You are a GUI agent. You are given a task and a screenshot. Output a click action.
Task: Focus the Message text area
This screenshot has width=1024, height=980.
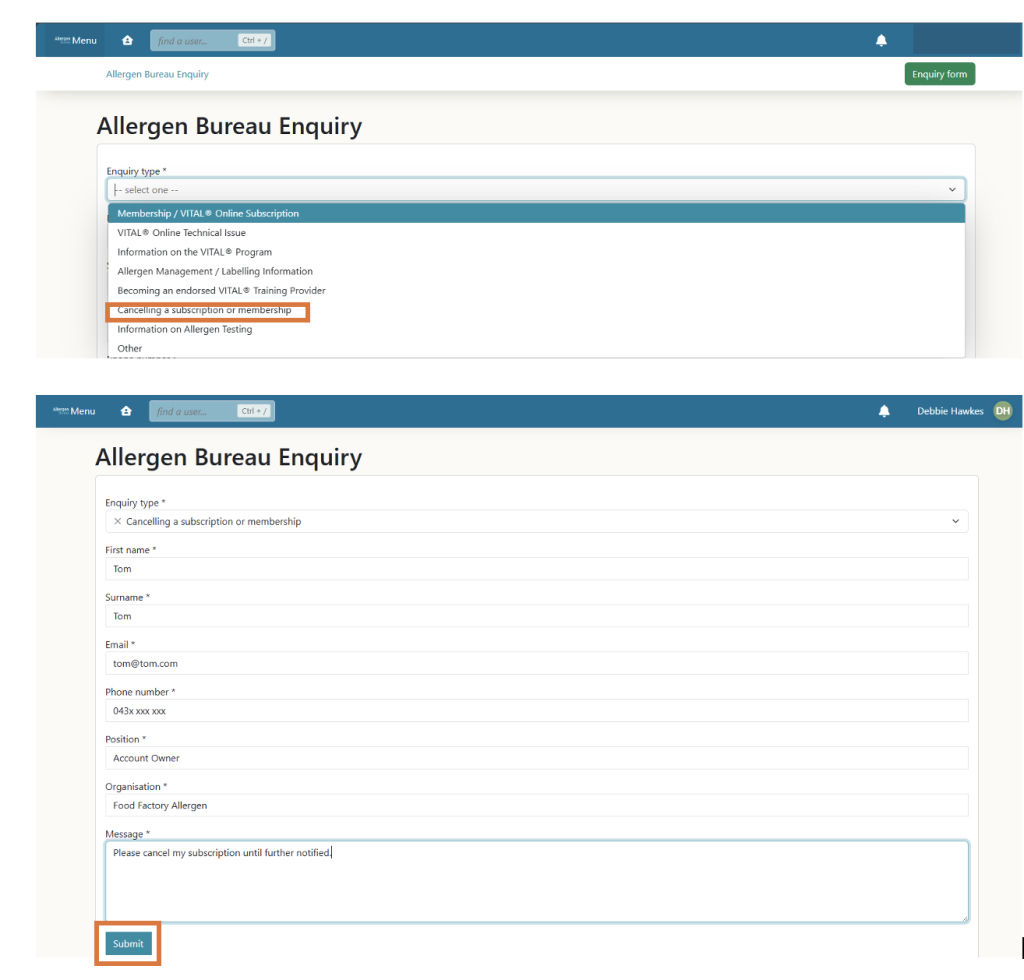tap(536, 881)
